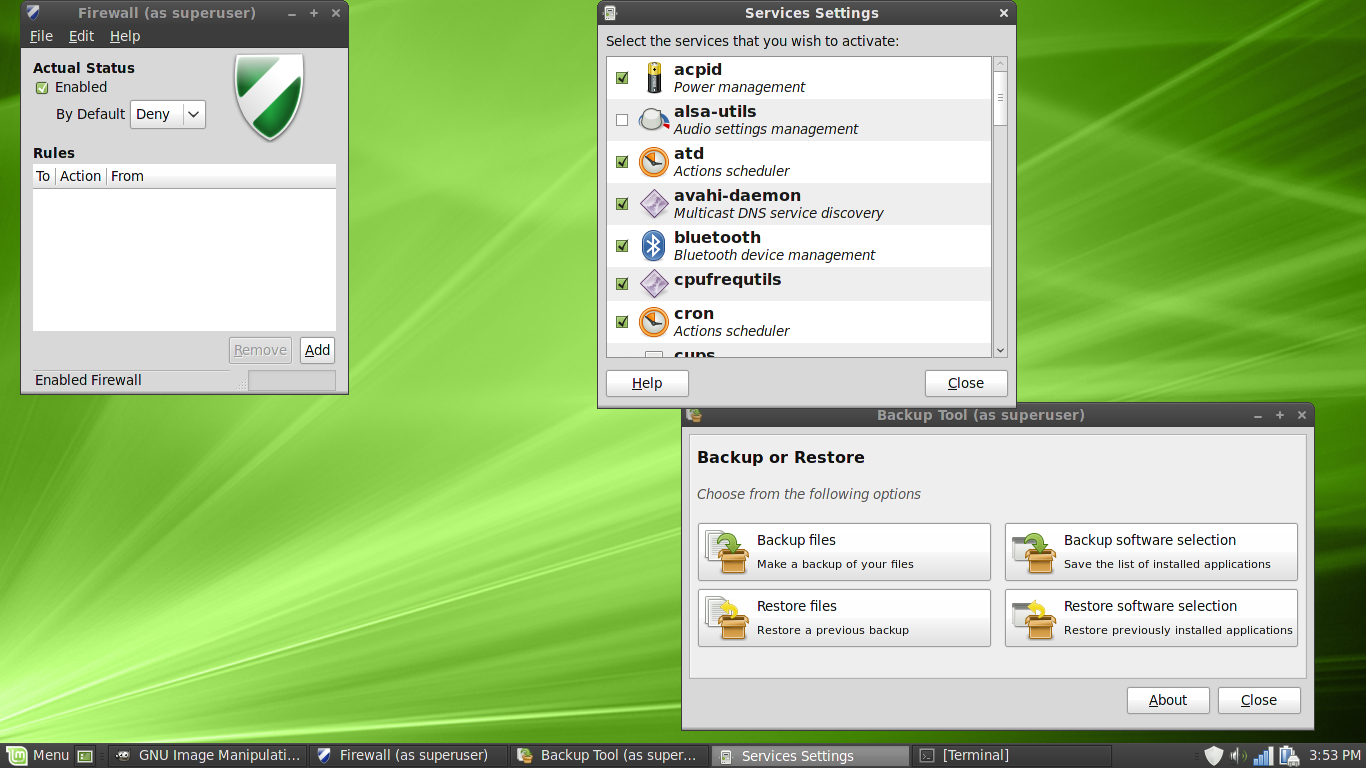Image resolution: width=1366 pixels, height=768 pixels.
Task: Switch to GNU Image Manipulation taskbar window
Action: [207, 755]
